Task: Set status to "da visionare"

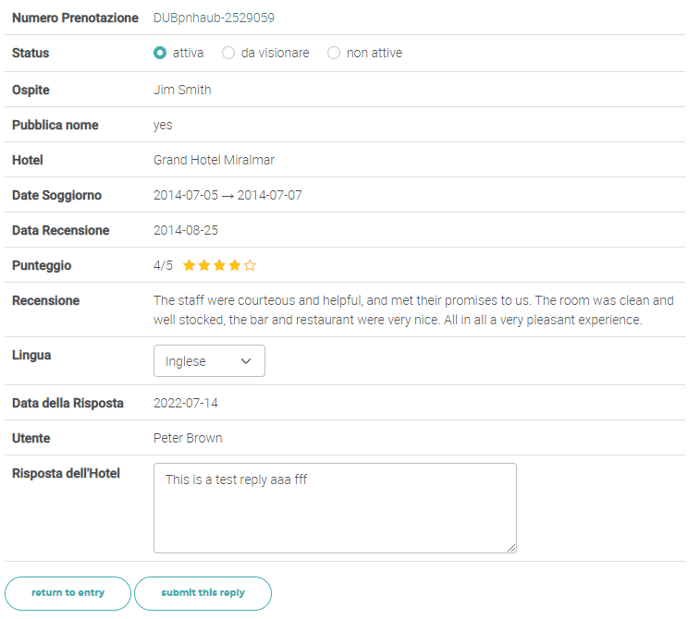Action: pyautogui.click(x=229, y=53)
